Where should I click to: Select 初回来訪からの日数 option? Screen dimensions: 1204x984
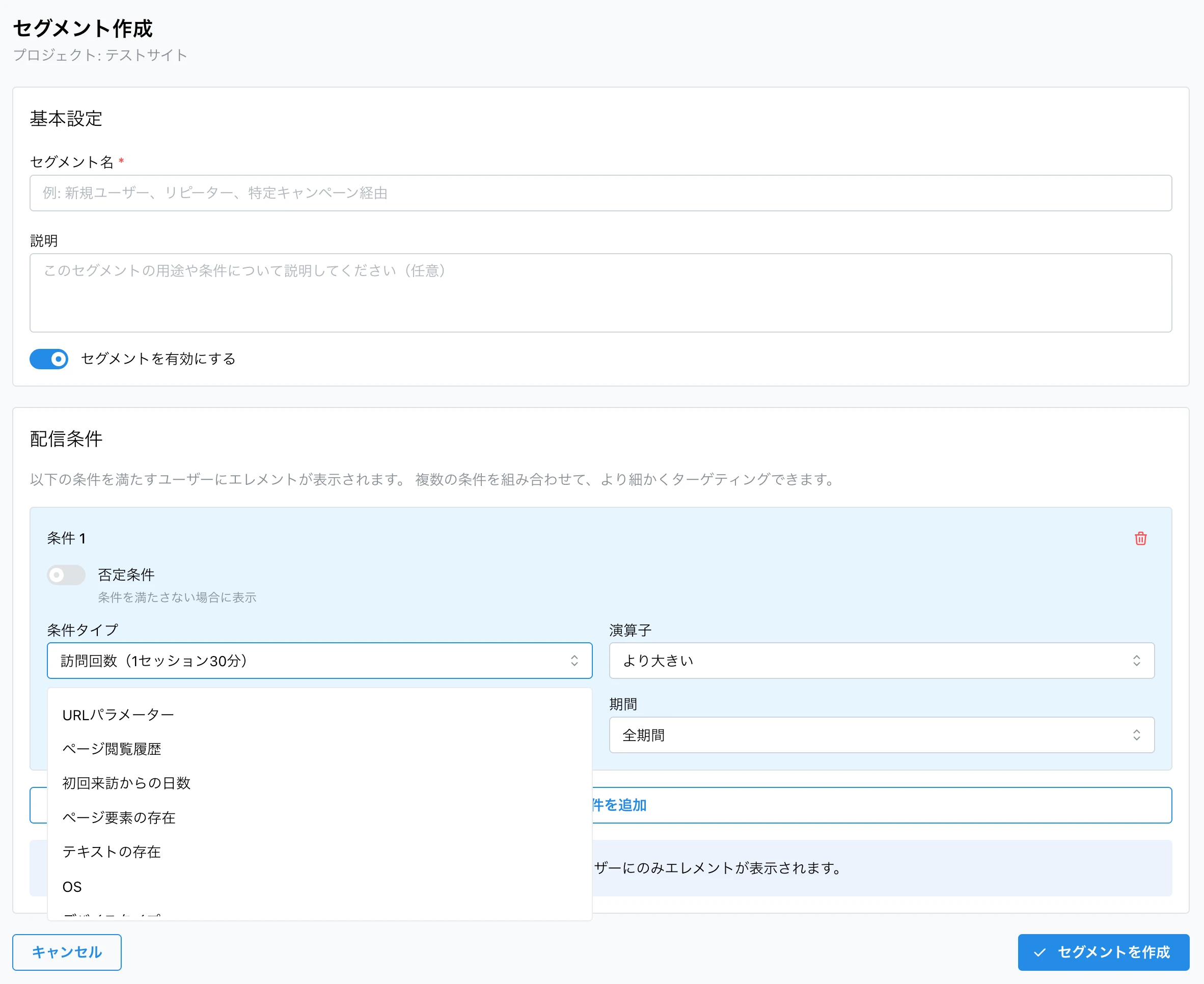(126, 783)
